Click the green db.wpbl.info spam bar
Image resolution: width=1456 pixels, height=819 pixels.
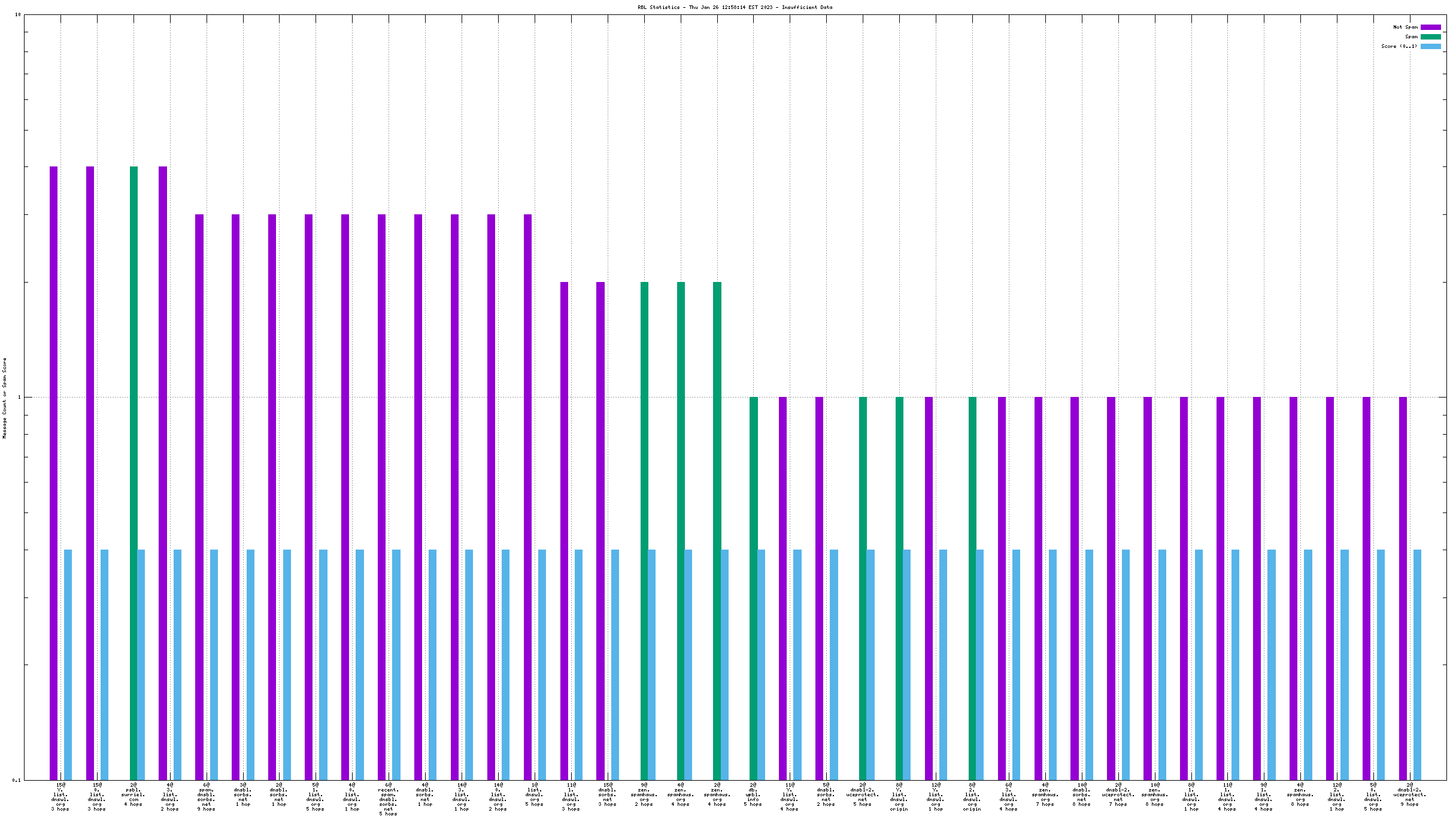coord(753,587)
